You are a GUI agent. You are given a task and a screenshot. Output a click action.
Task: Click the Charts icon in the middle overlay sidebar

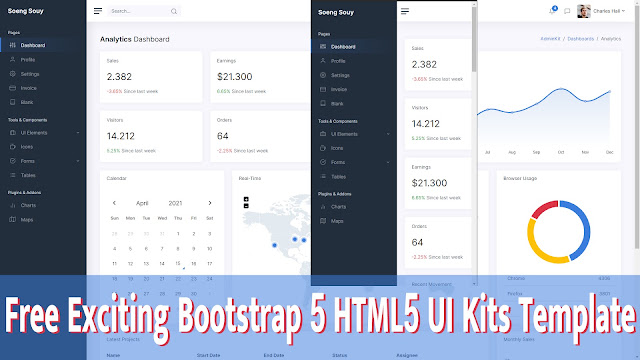[323, 207]
